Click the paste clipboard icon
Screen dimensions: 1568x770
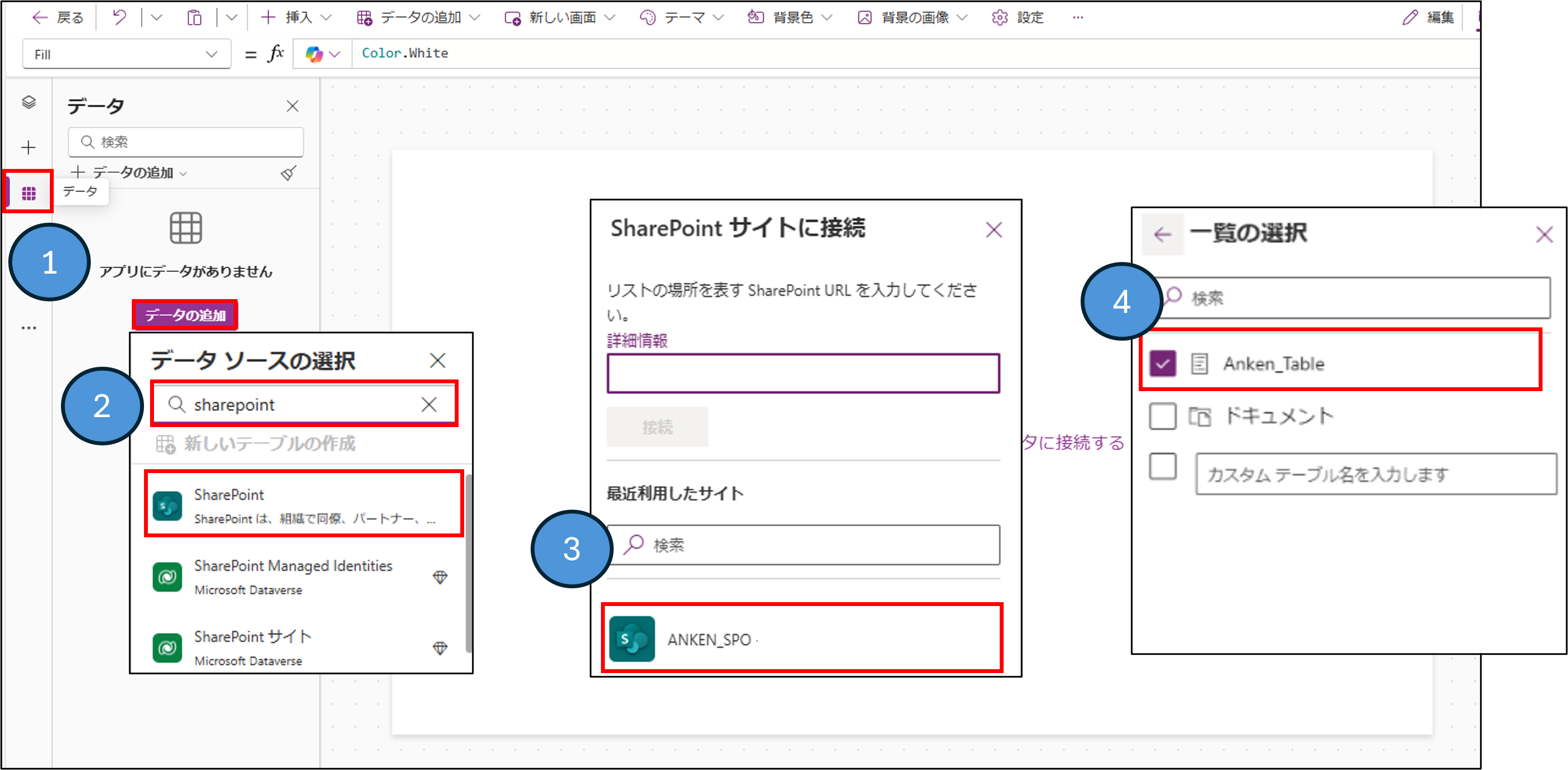tap(194, 18)
